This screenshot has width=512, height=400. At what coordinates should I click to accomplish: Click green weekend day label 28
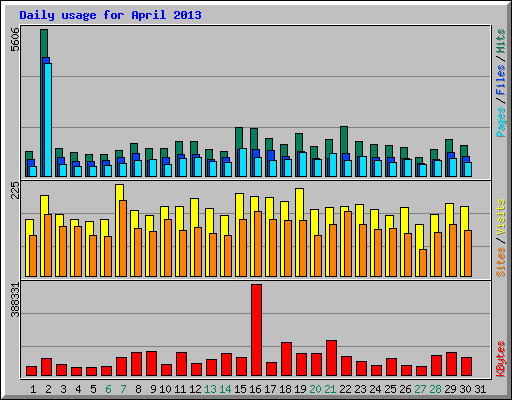click(x=435, y=389)
